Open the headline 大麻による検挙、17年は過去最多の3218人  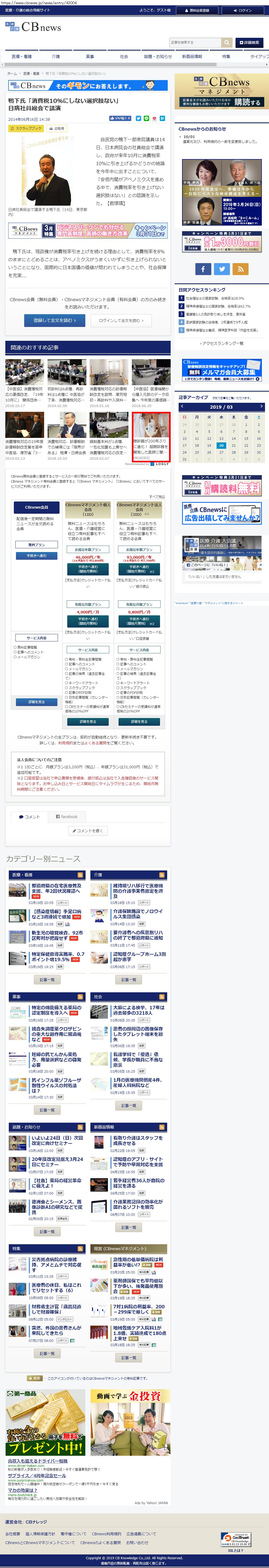coord(138,1010)
